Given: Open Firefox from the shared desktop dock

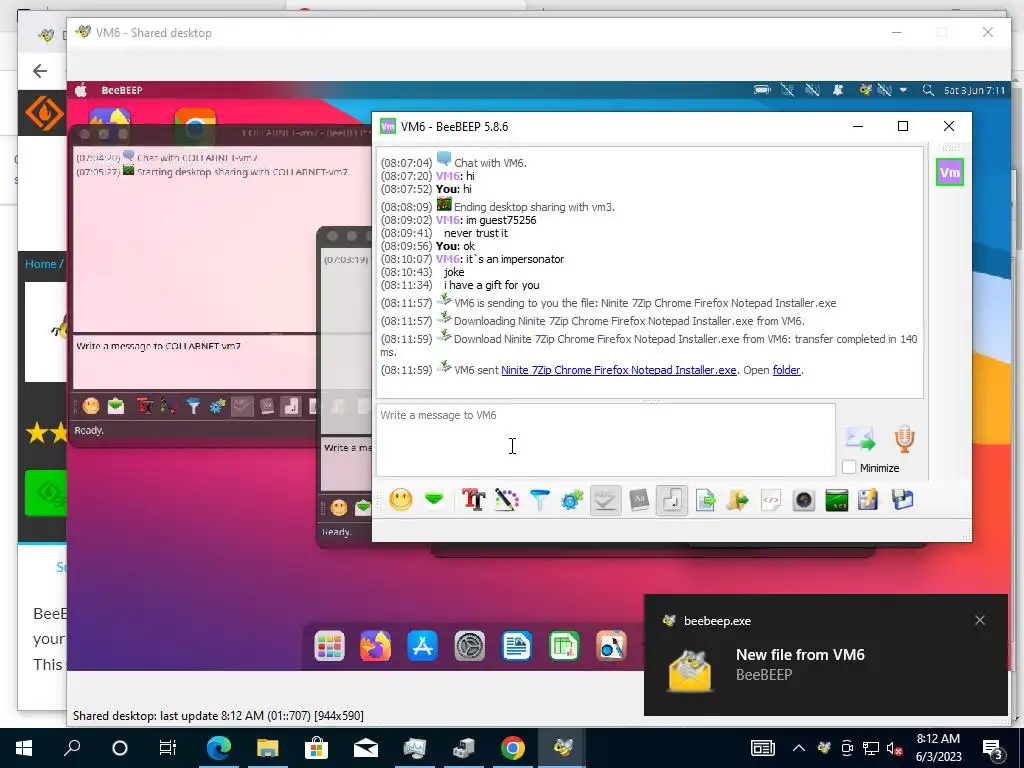Looking at the screenshot, I should pos(376,647).
